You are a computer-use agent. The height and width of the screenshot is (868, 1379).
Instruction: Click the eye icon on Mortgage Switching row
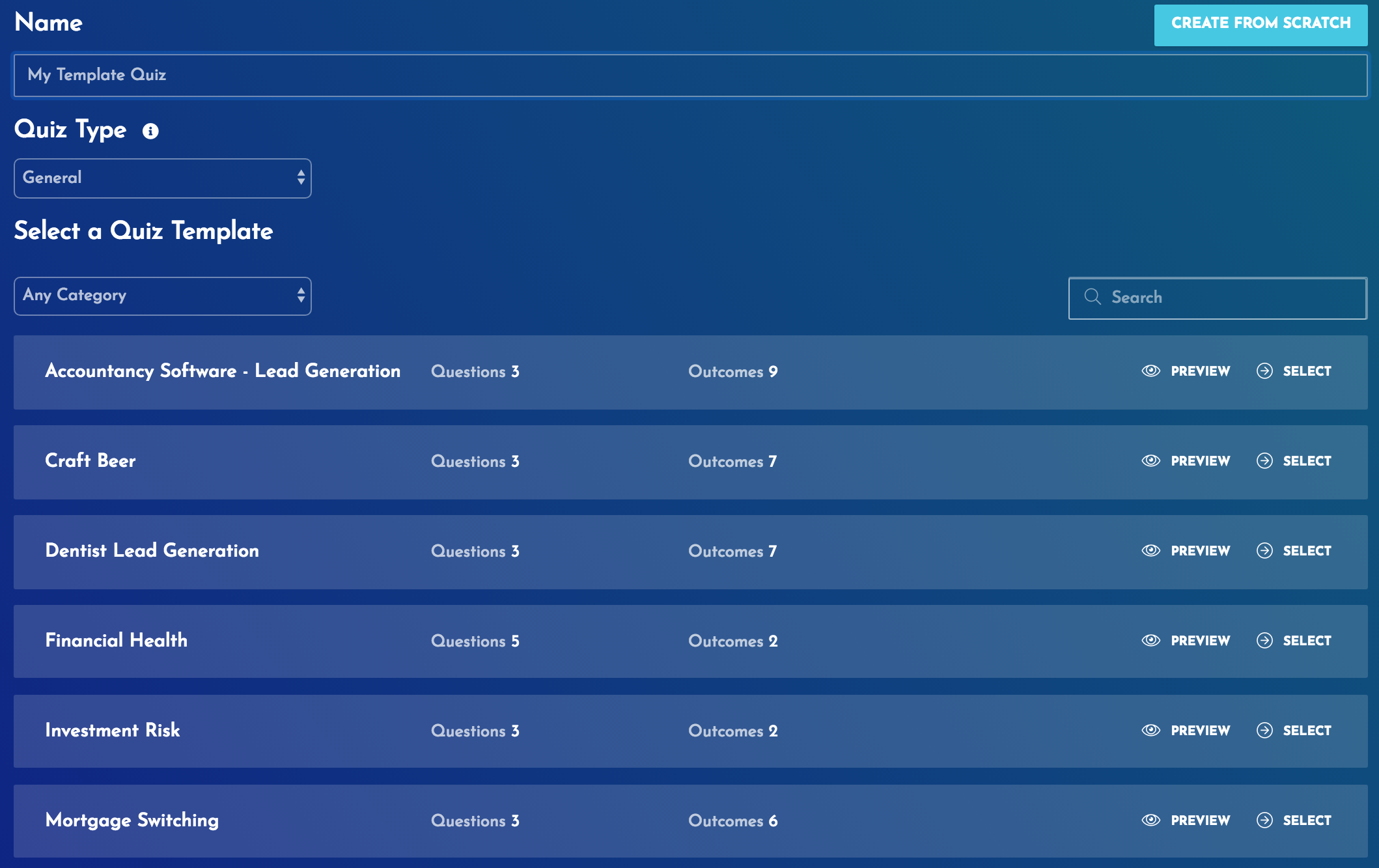pos(1150,820)
